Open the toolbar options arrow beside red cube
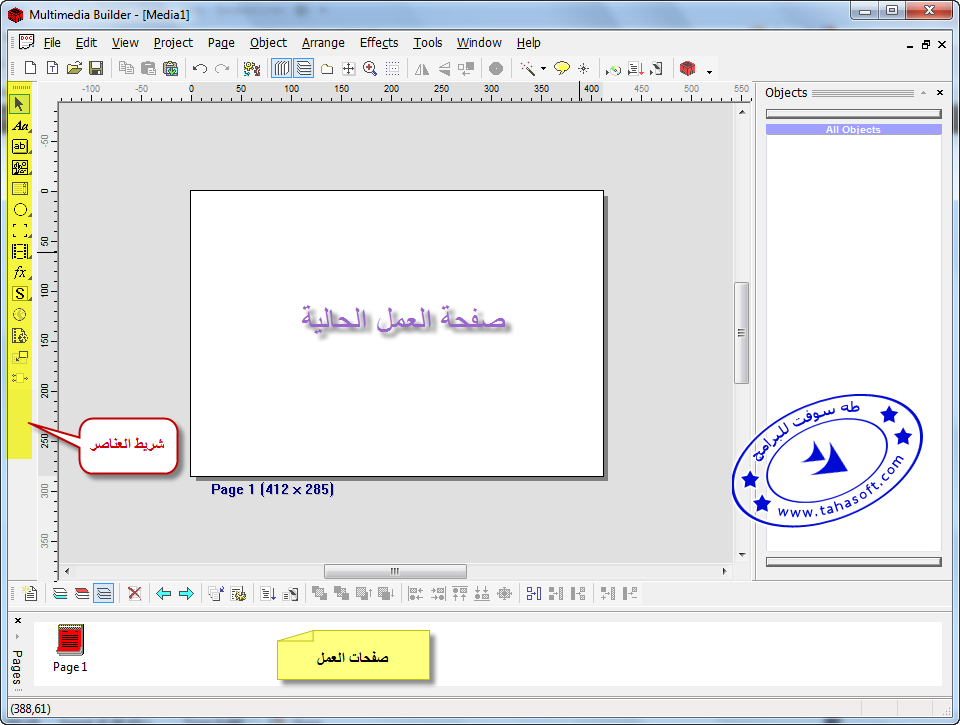The width and height of the screenshot is (960, 725). 709,71
